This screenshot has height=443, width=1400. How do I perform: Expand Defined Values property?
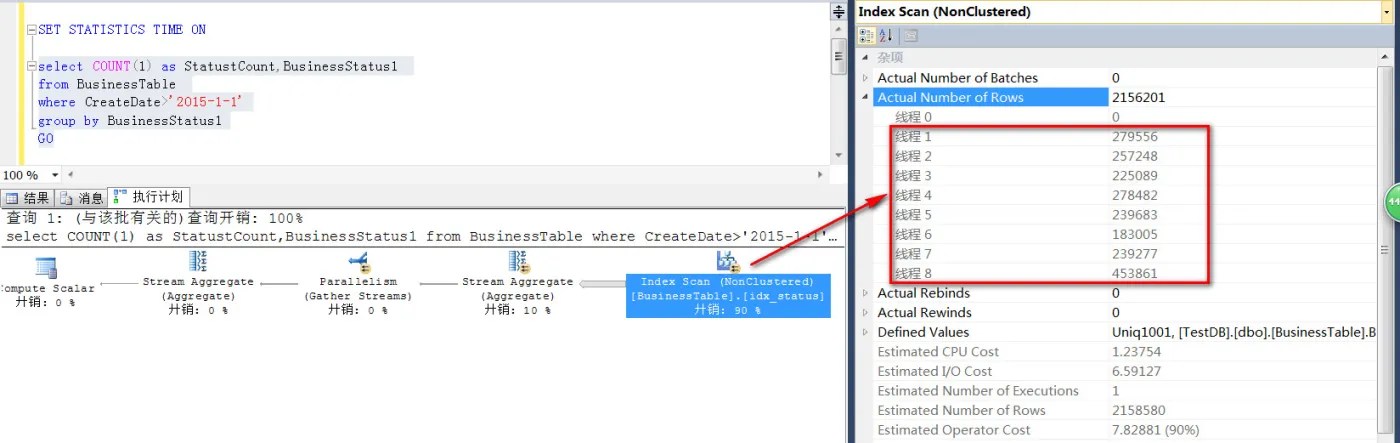(x=866, y=332)
